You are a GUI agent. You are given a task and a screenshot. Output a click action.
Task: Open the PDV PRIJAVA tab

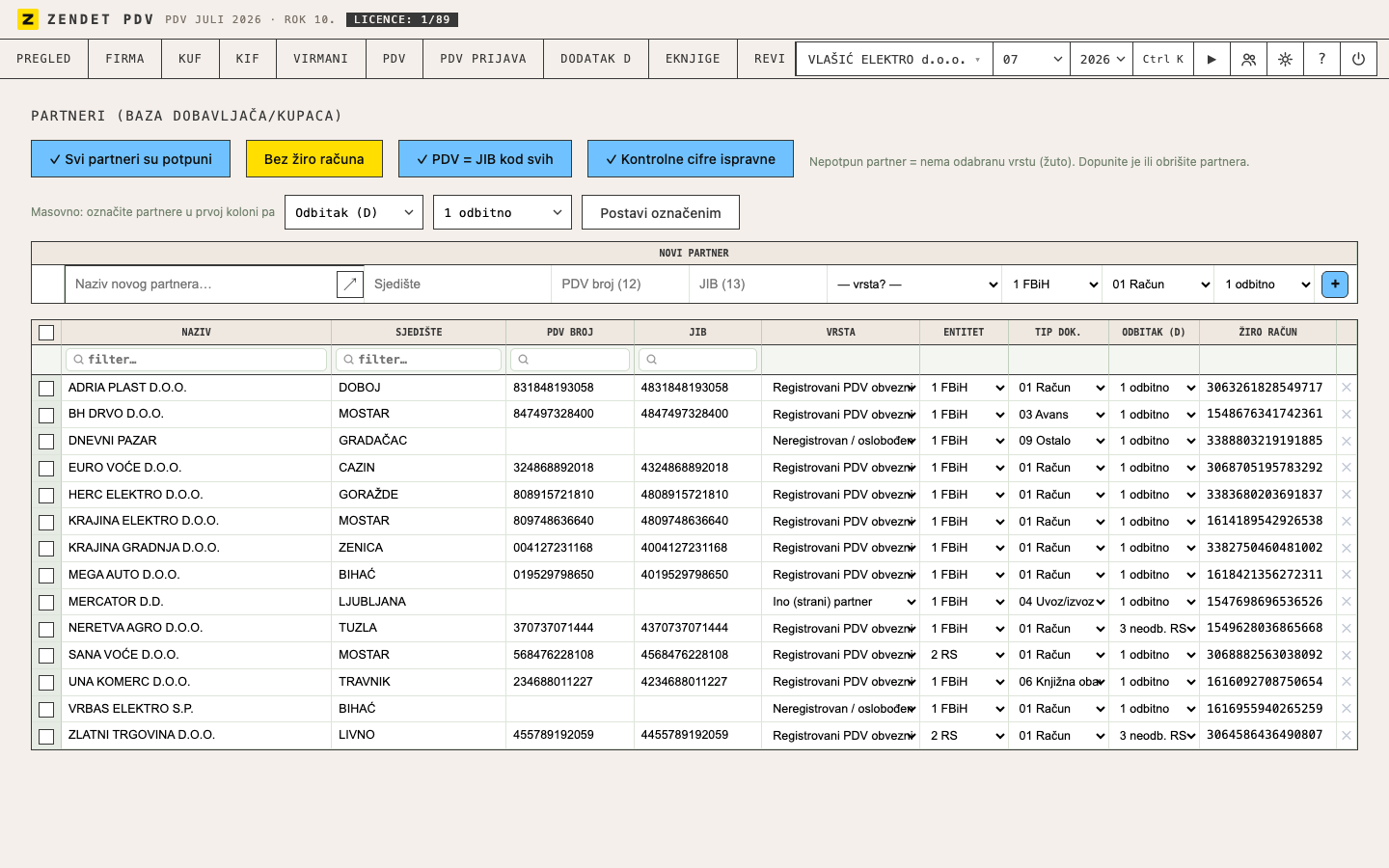(x=483, y=59)
